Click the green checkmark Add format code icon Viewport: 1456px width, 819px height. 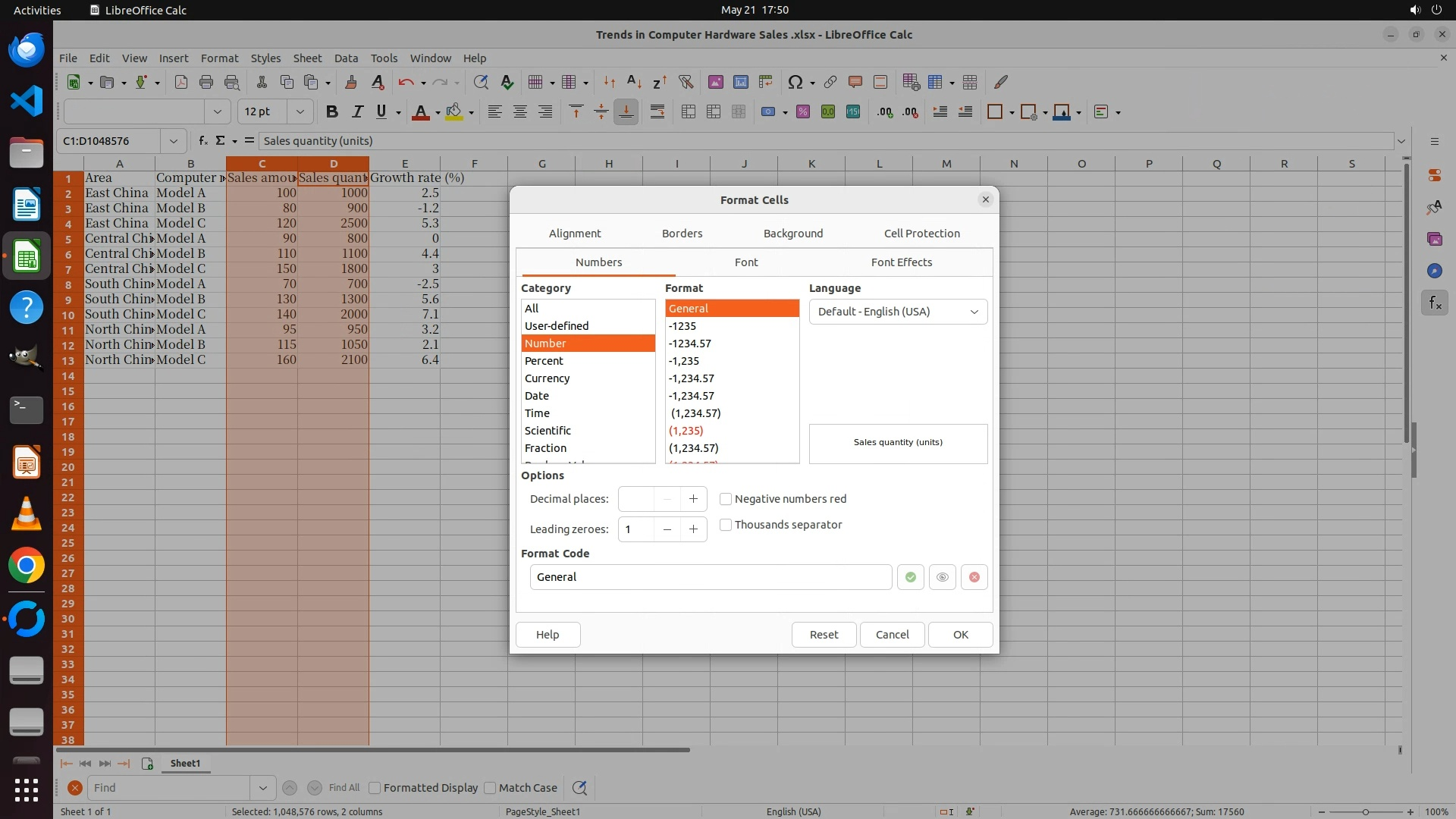[910, 577]
